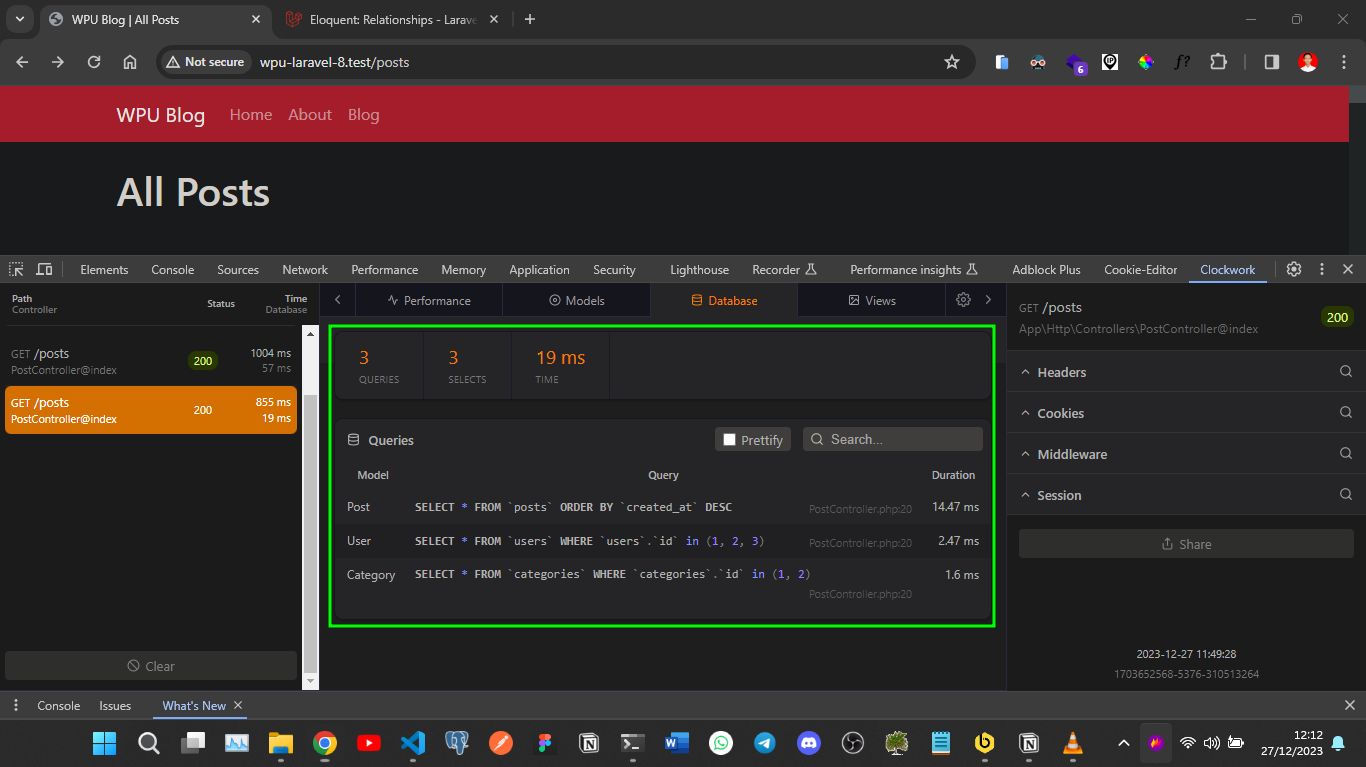Select the highlighted GET /posts request
Viewport: 1366px width, 767px height.
(150, 410)
